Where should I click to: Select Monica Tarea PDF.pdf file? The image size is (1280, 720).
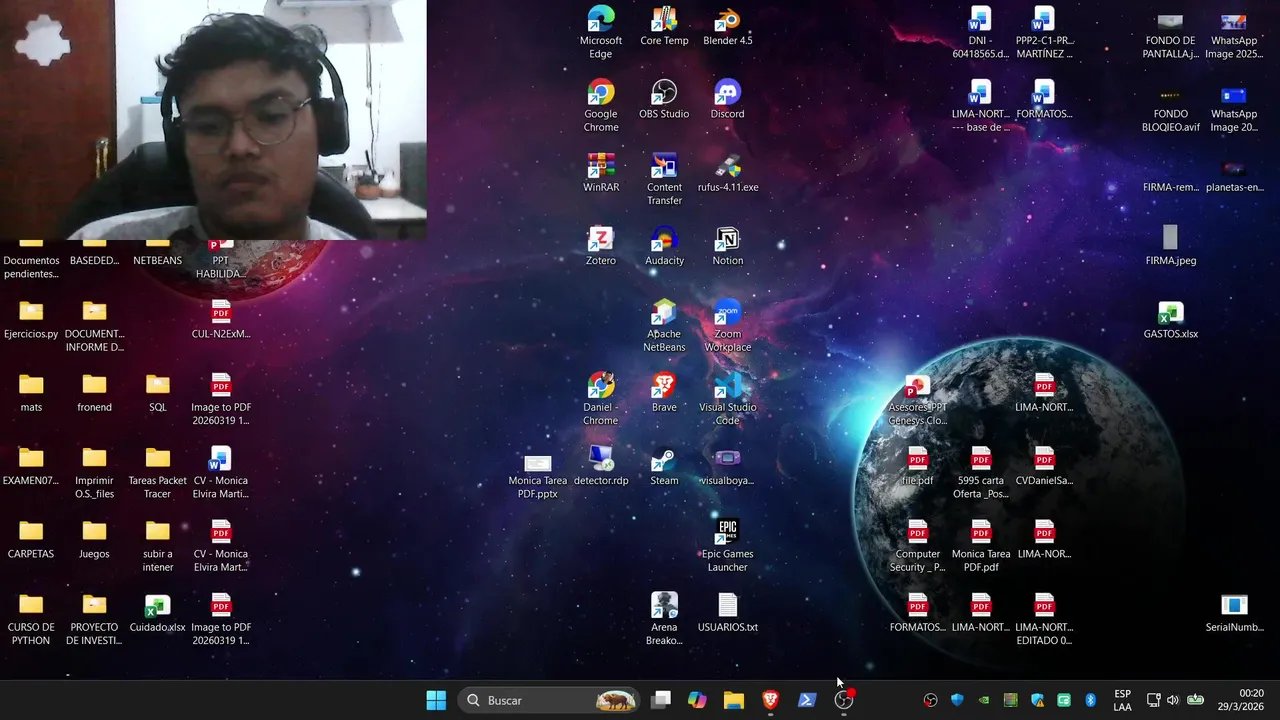point(980,545)
